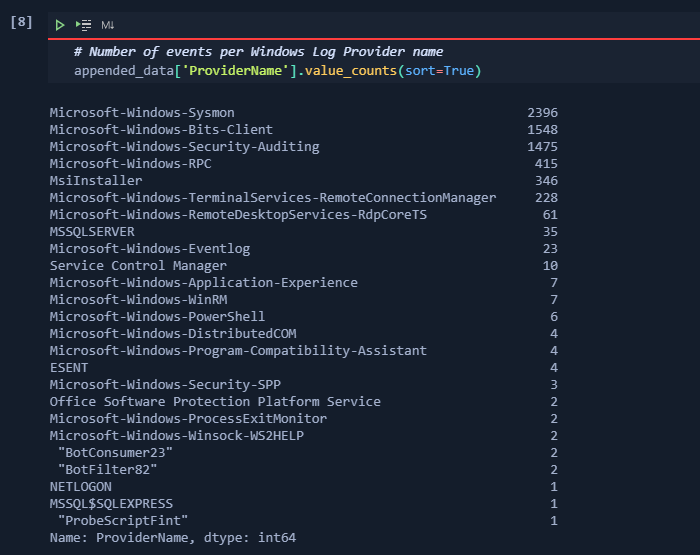Click the count value 1475

click(x=542, y=146)
